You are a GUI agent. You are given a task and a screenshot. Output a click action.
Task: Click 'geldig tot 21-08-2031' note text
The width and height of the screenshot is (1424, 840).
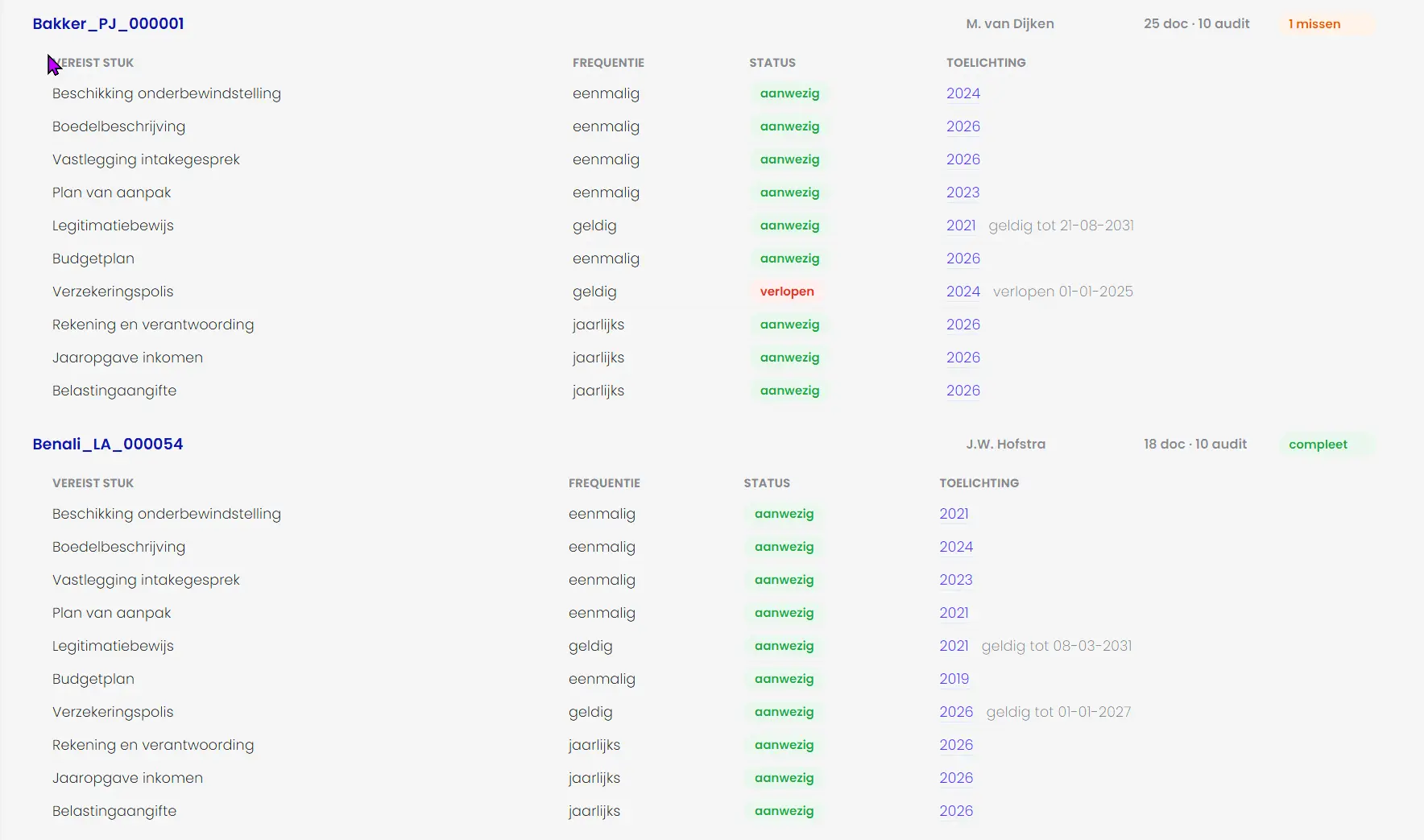click(x=1062, y=226)
